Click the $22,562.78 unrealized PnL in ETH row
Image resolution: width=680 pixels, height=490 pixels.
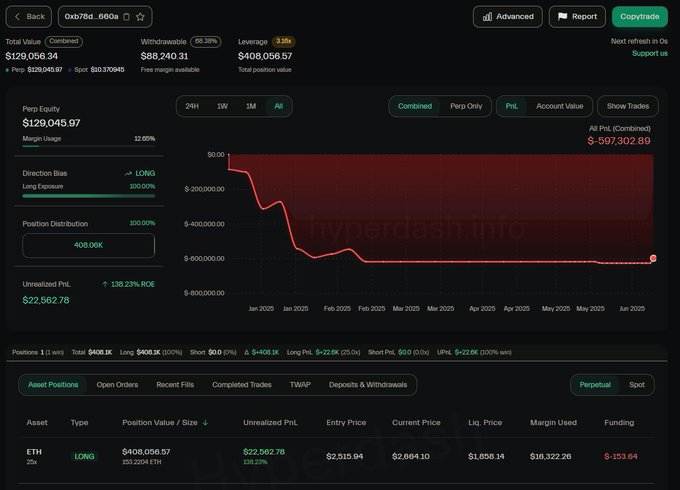pyautogui.click(x=264, y=452)
